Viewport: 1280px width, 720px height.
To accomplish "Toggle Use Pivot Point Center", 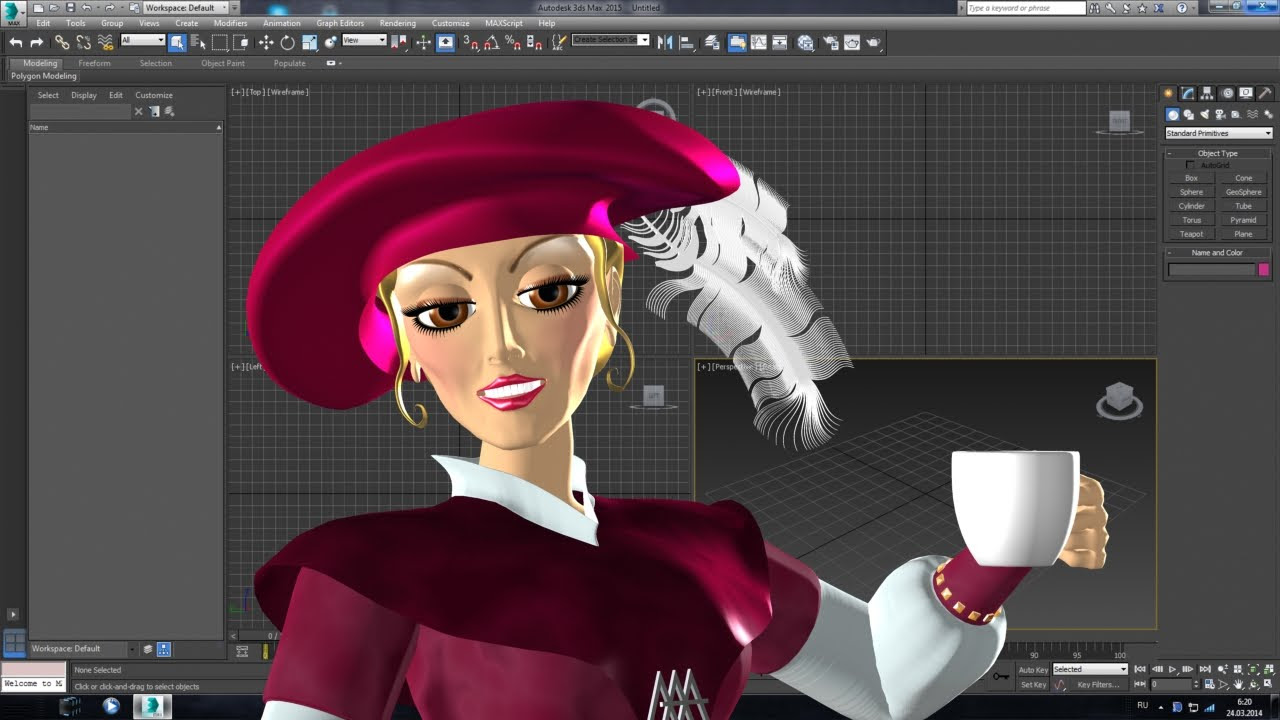I will click(x=400, y=42).
